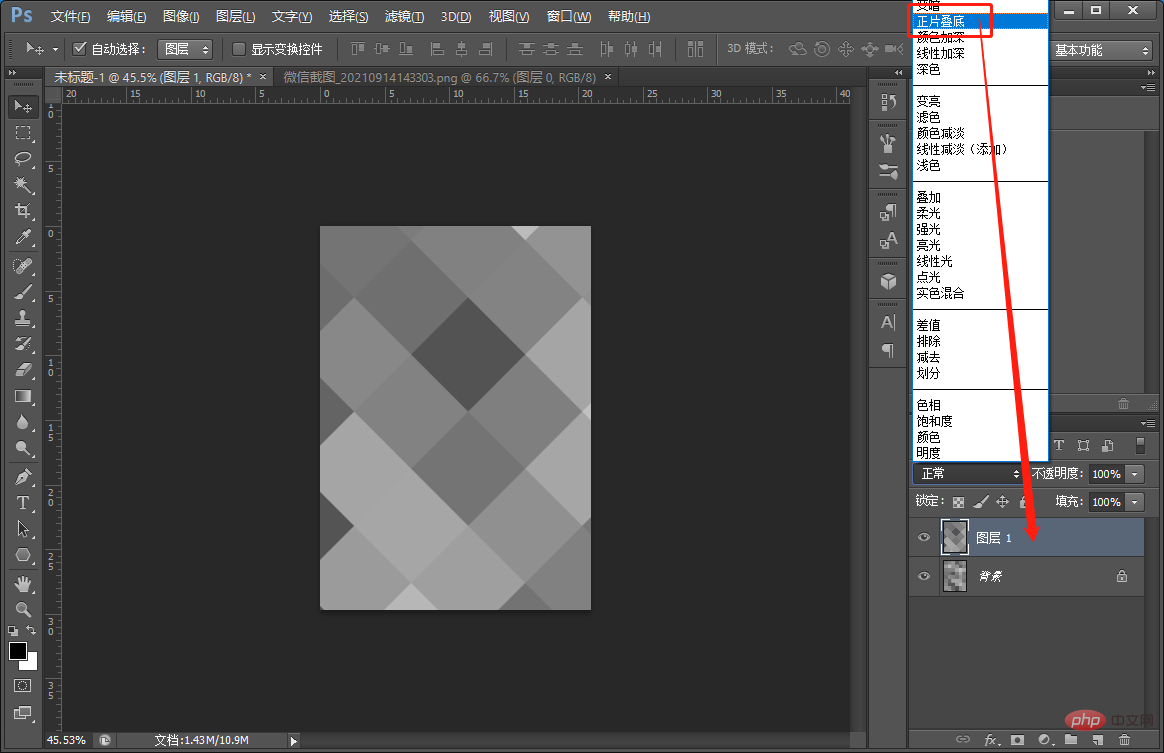Enable the 显示变换控件 checkbox
Image resolution: width=1164 pixels, height=753 pixels.
(x=239, y=49)
